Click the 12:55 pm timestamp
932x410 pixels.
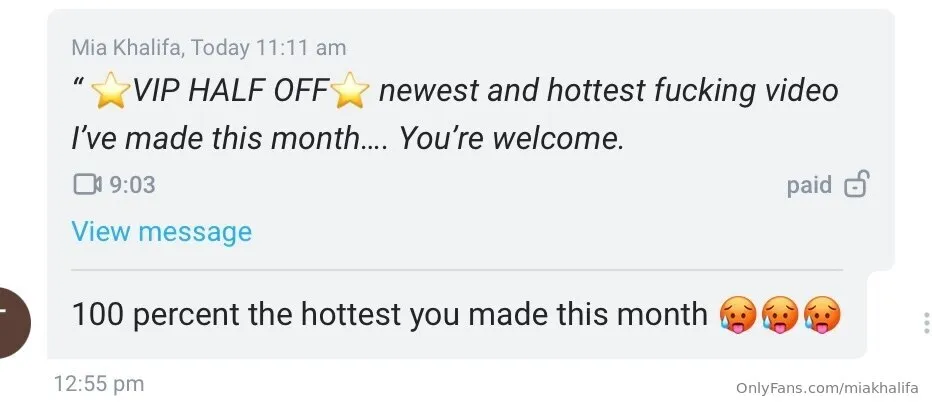(x=99, y=383)
